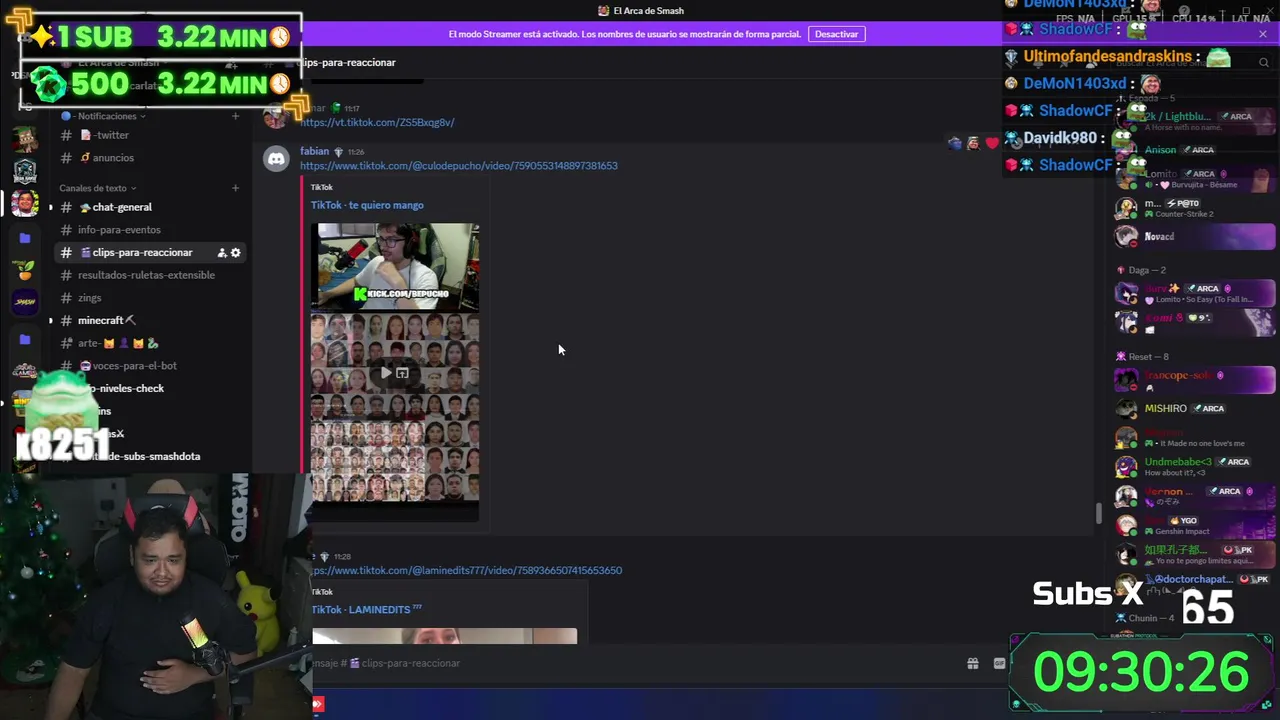Open the culodepucho TikTok video link

click(x=459, y=166)
